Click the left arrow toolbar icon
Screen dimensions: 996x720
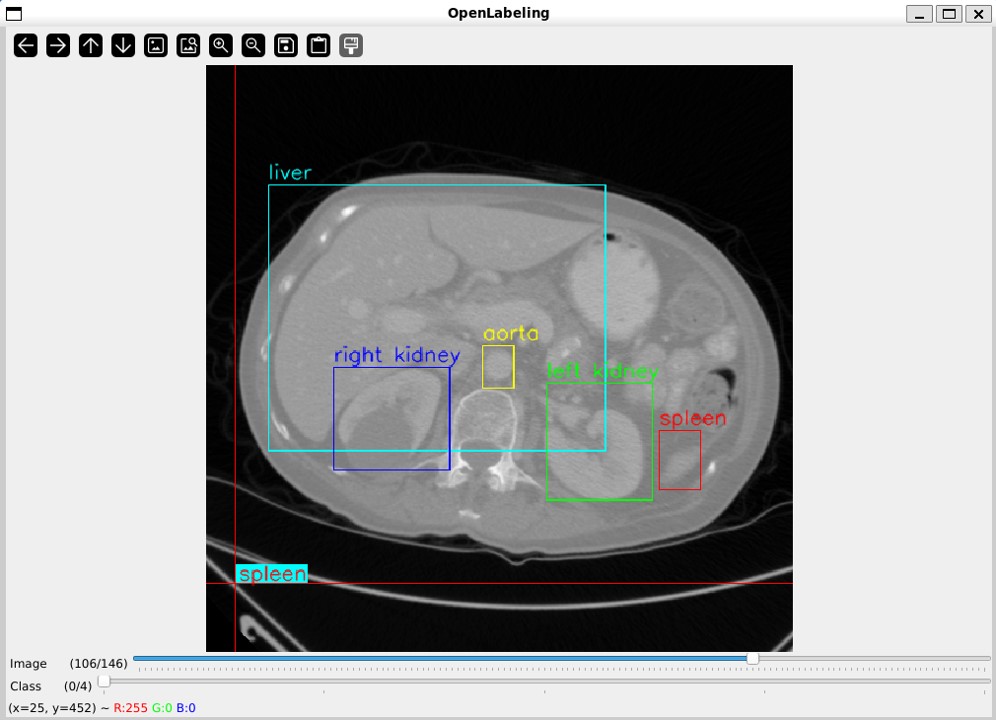(x=26, y=45)
